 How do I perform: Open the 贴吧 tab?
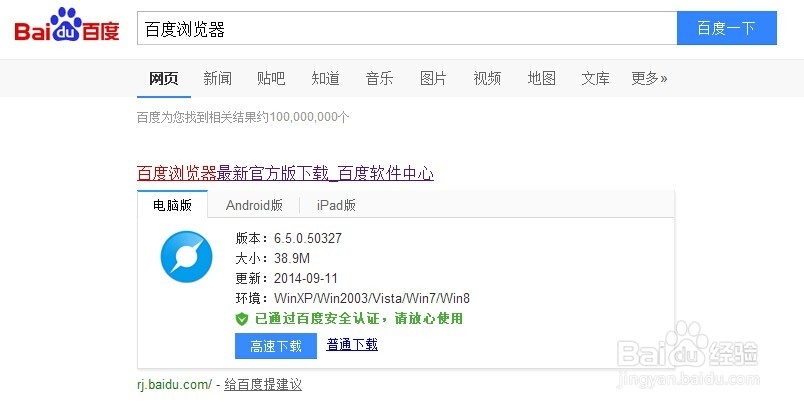[271, 78]
